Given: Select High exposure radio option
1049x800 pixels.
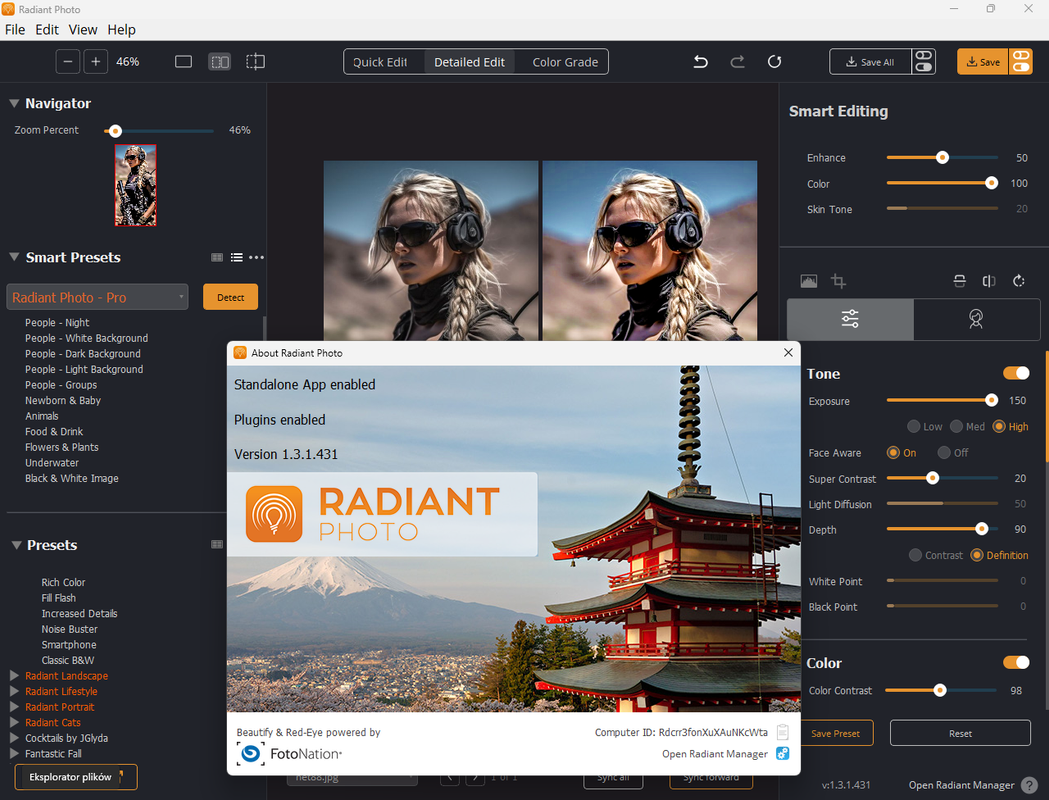Looking at the screenshot, I should (x=999, y=427).
